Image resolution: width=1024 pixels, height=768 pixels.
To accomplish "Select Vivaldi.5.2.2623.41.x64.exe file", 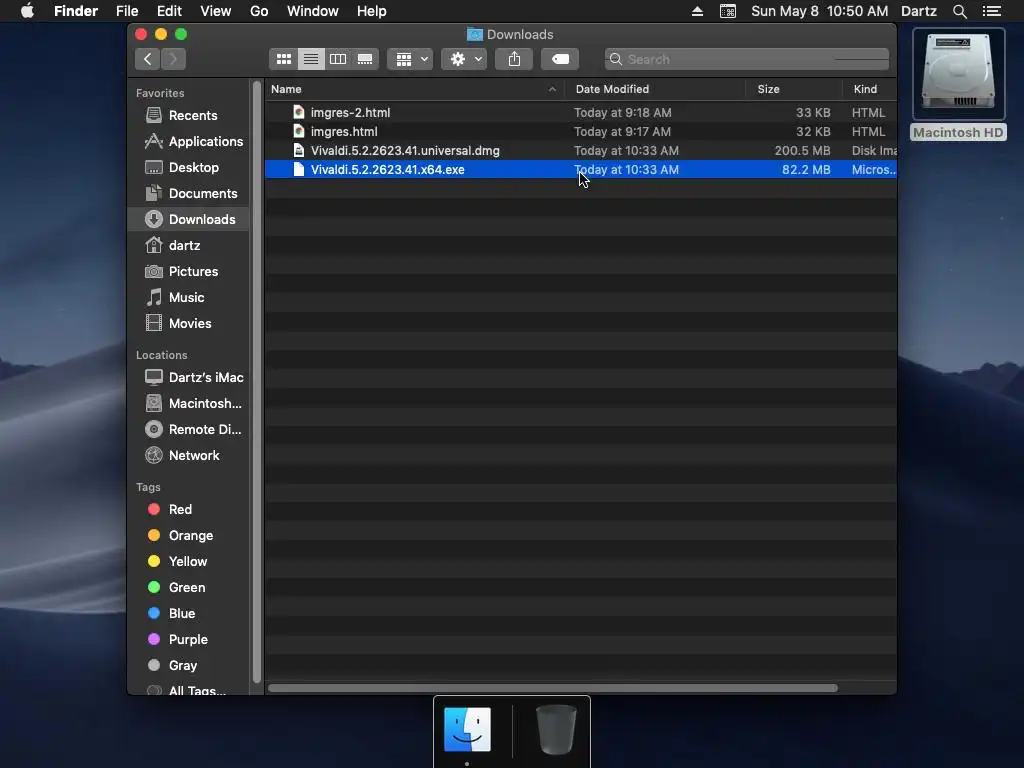I will pos(581,170).
